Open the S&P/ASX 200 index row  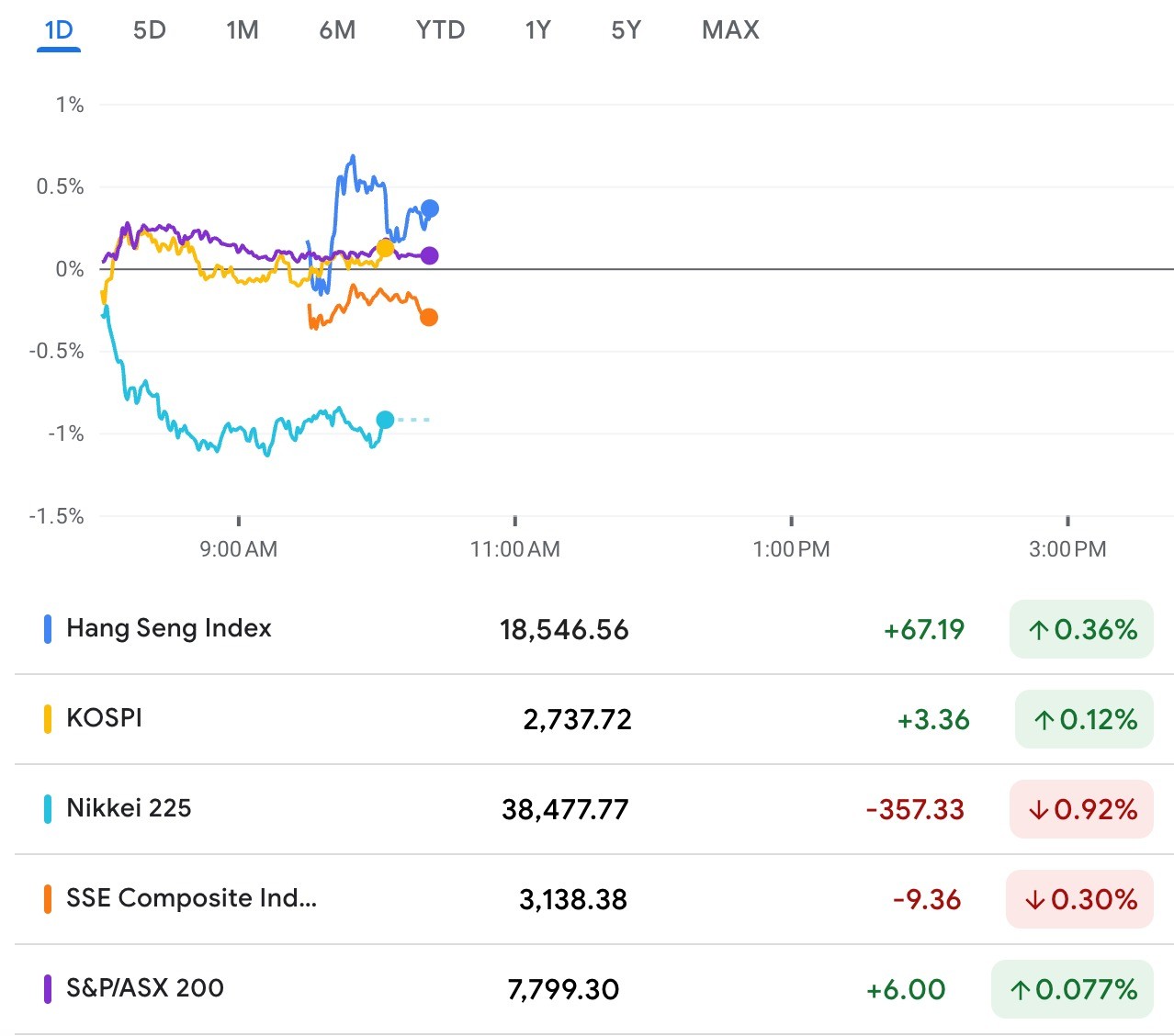[x=594, y=989]
